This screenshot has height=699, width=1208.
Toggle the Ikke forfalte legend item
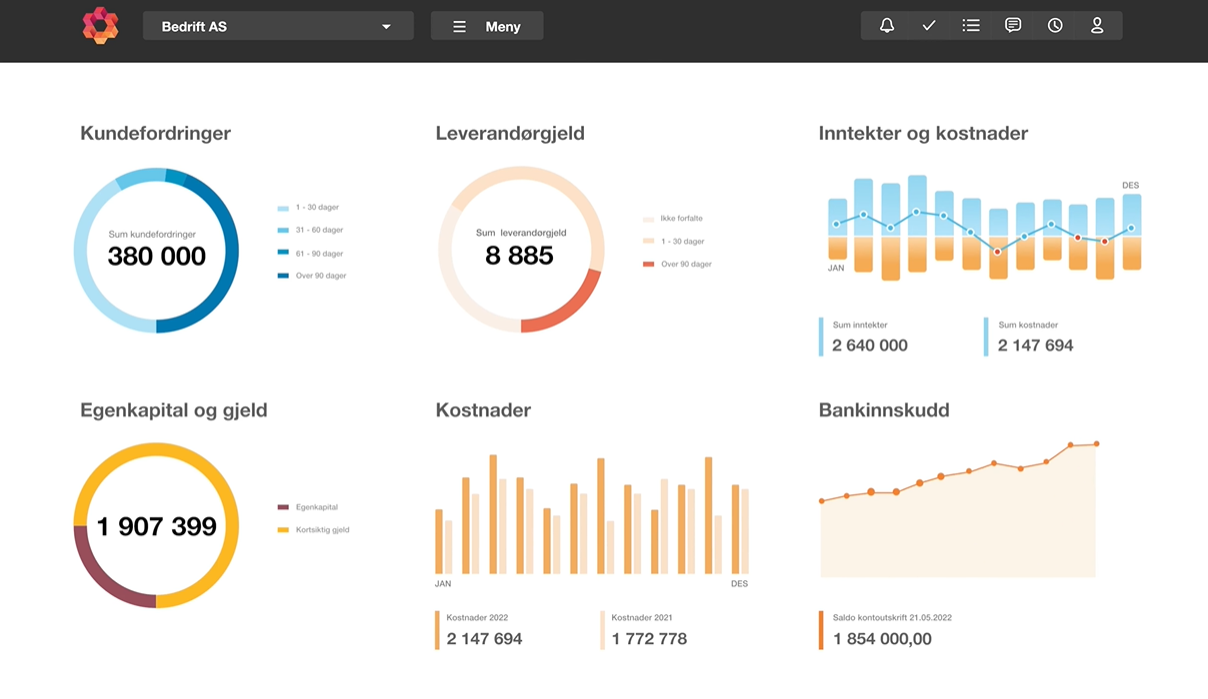pyautogui.click(x=680, y=218)
